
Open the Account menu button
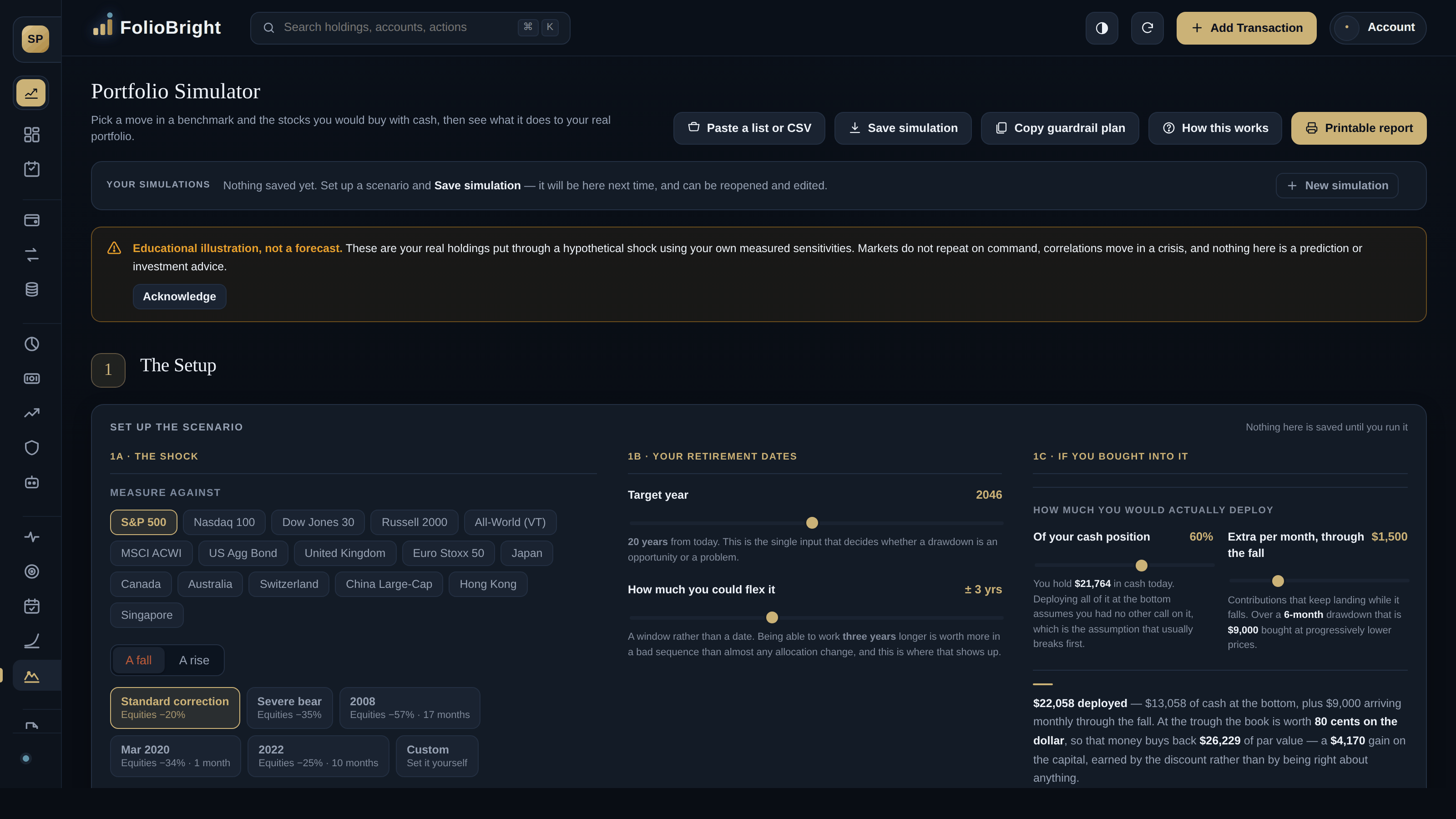[x=1377, y=28]
